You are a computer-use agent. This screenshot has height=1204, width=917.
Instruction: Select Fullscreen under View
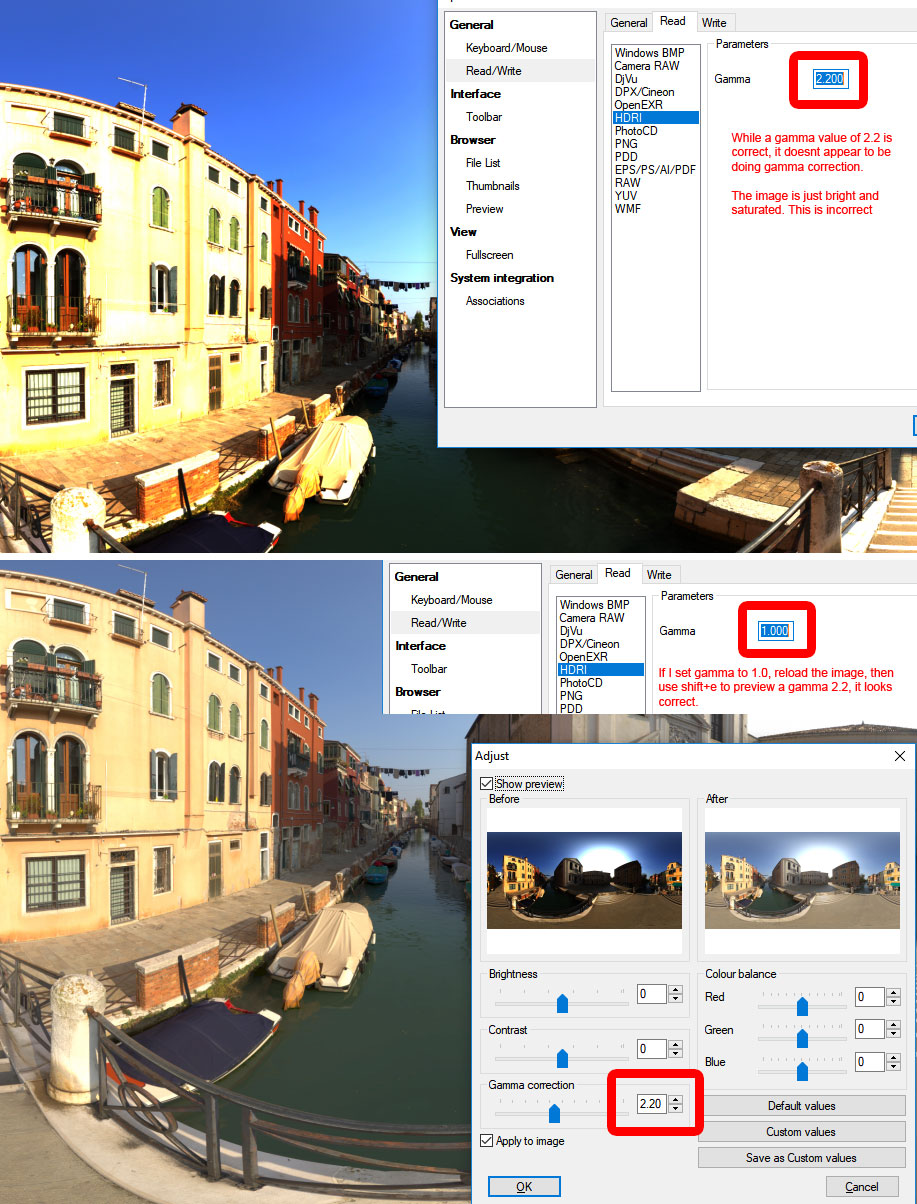coord(490,255)
